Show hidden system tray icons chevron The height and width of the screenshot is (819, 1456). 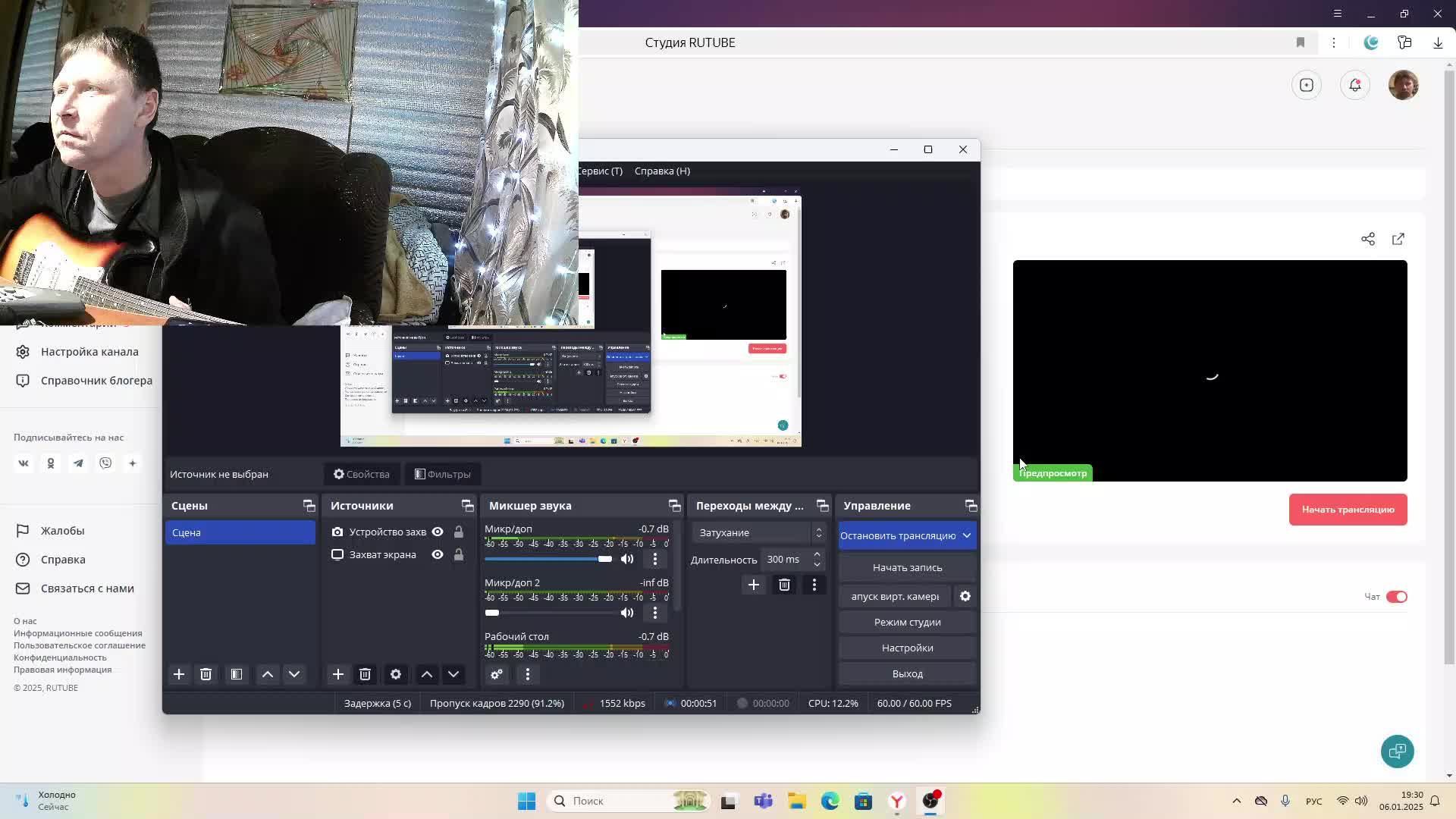click(x=1237, y=801)
